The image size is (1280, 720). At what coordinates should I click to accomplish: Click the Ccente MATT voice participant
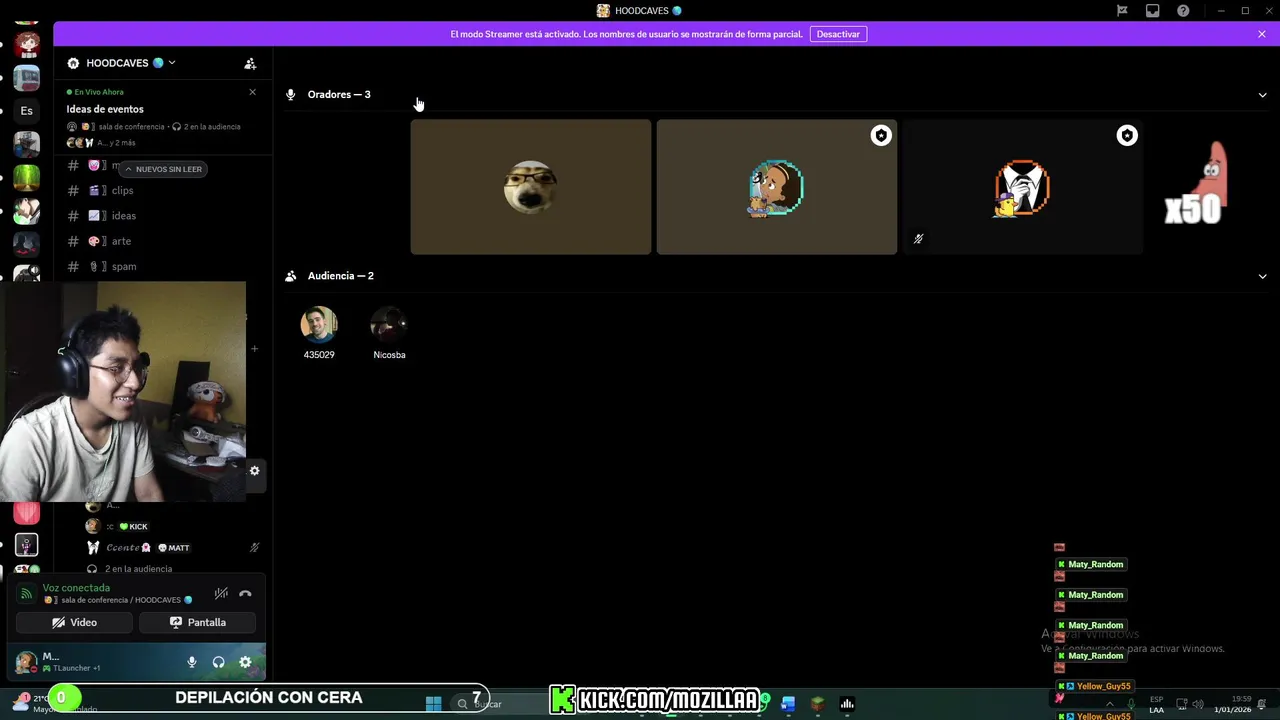170,548
